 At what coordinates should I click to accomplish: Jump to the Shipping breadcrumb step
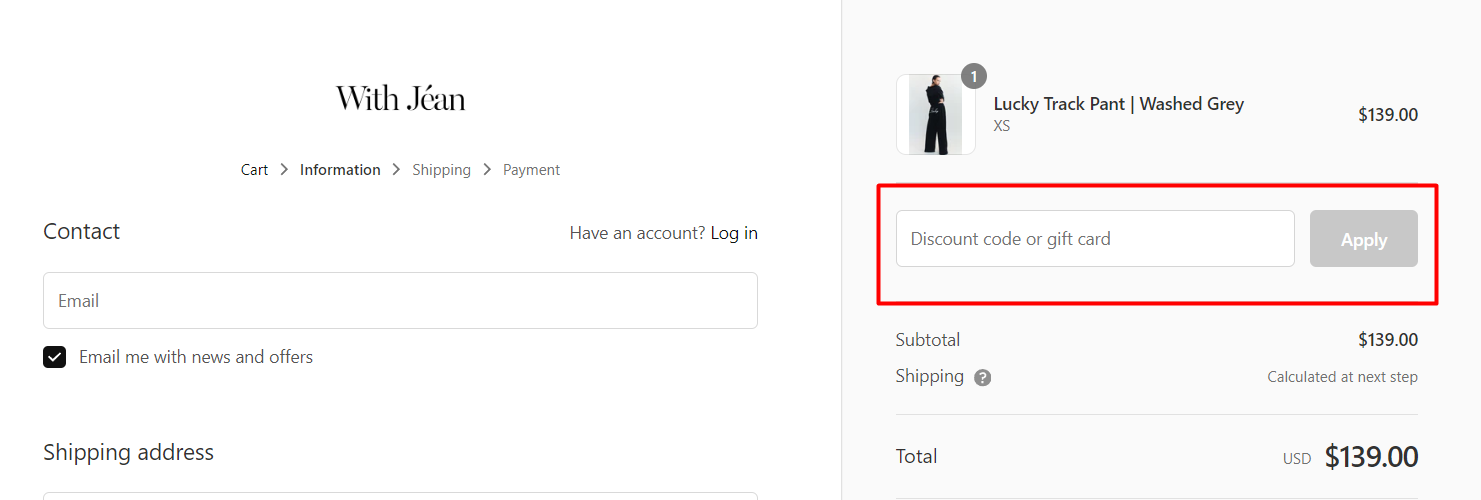[441, 170]
